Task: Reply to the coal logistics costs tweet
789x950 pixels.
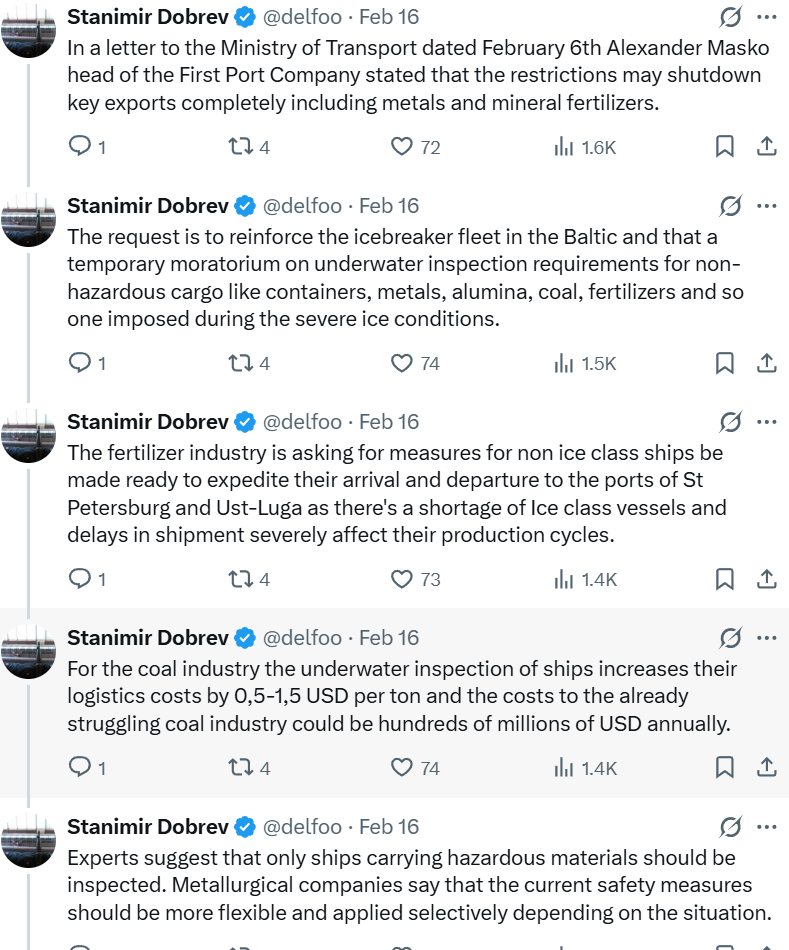Action: (x=80, y=768)
